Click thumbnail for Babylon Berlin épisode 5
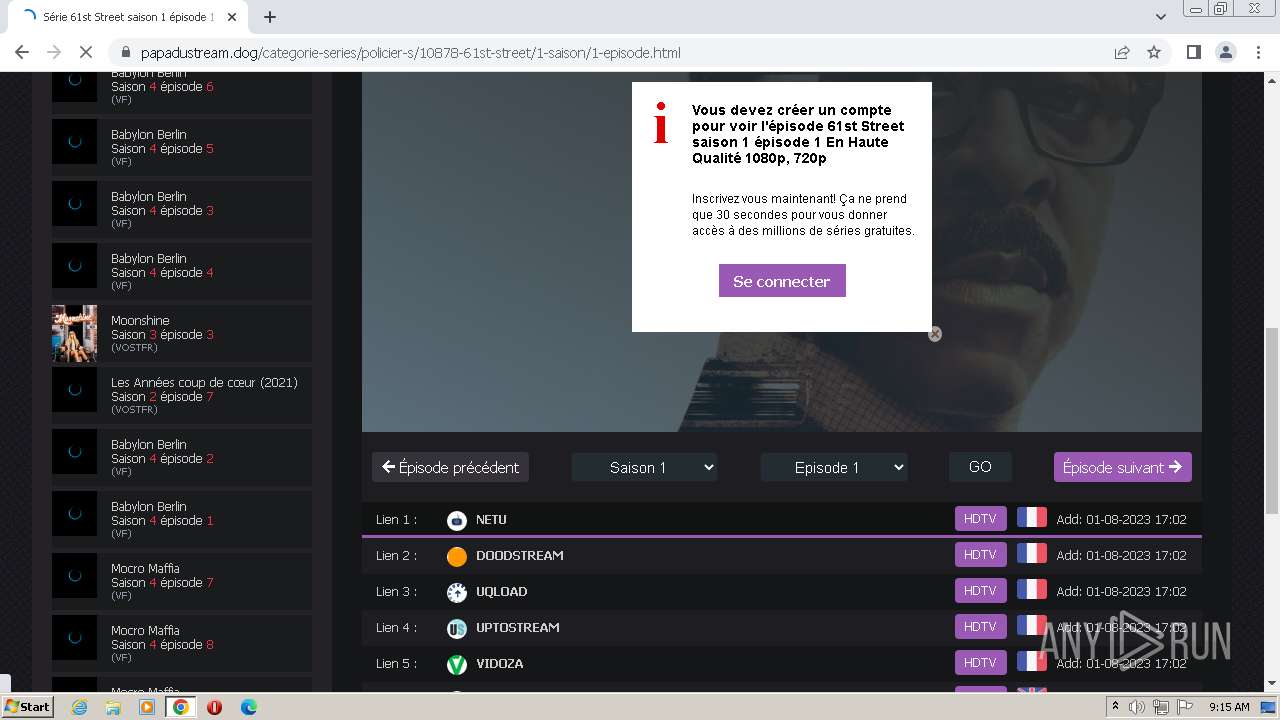The width and height of the screenshot is (1280, 720). pos(74,142)
